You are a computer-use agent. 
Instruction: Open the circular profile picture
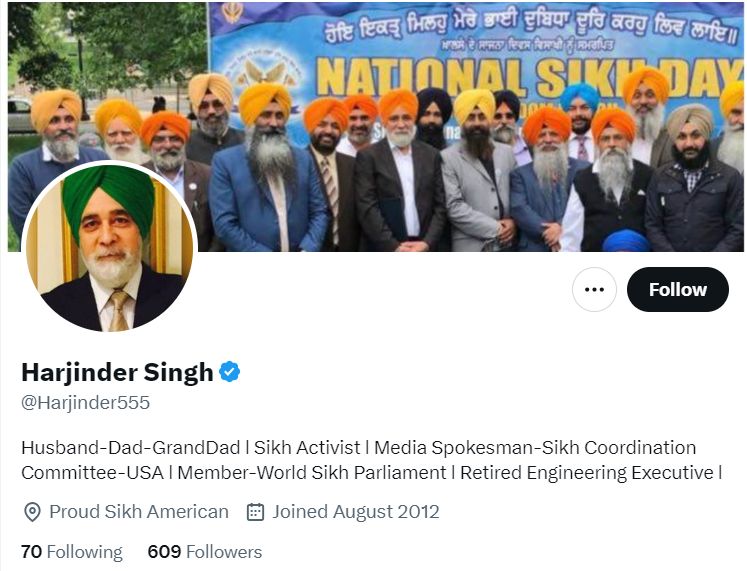tap(110, 248)
